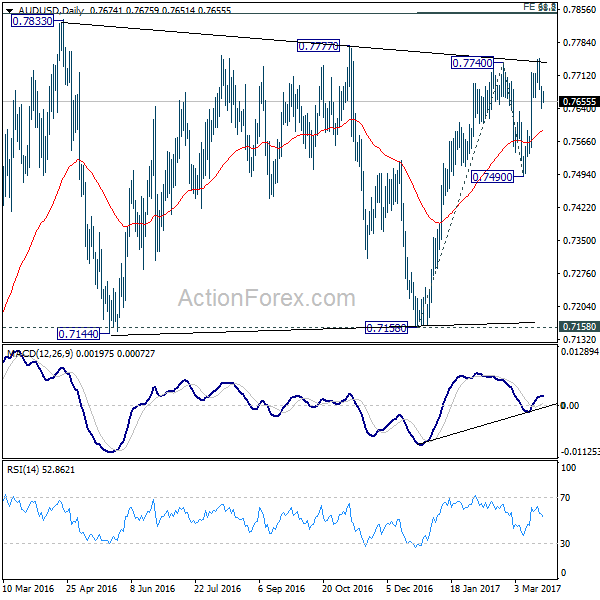
Task: Select the 0.78330 price label
Action: click(32, 21)
